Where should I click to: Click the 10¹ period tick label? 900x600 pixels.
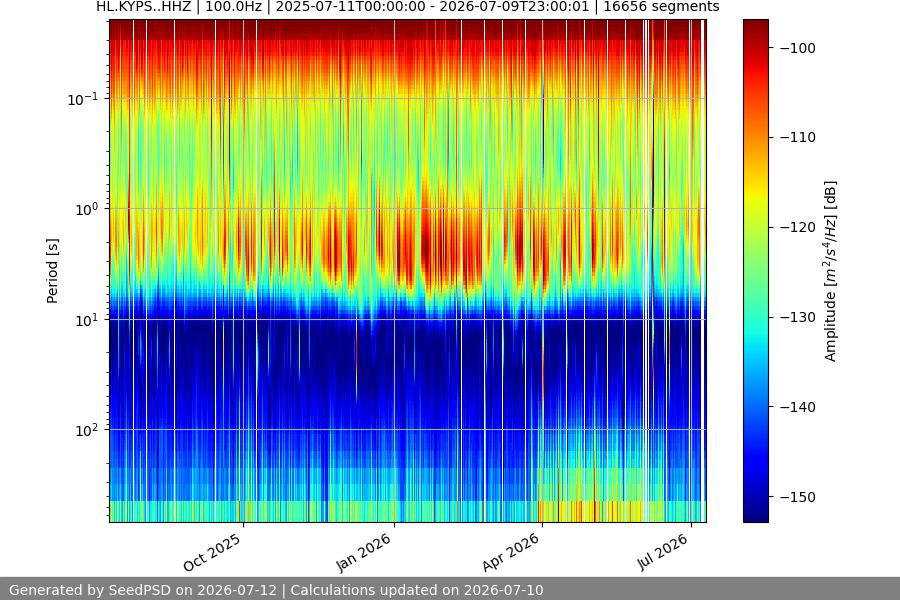[x=86, y=320]
